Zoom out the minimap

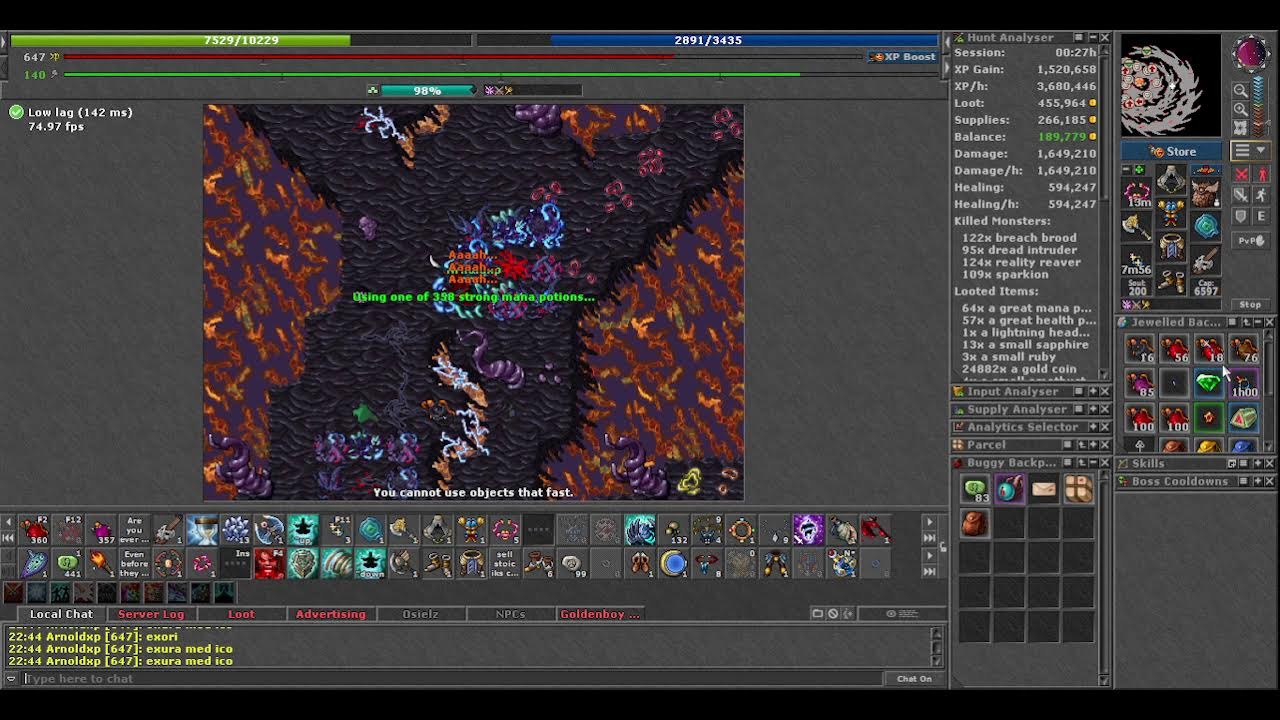[x=1241, y=90]
